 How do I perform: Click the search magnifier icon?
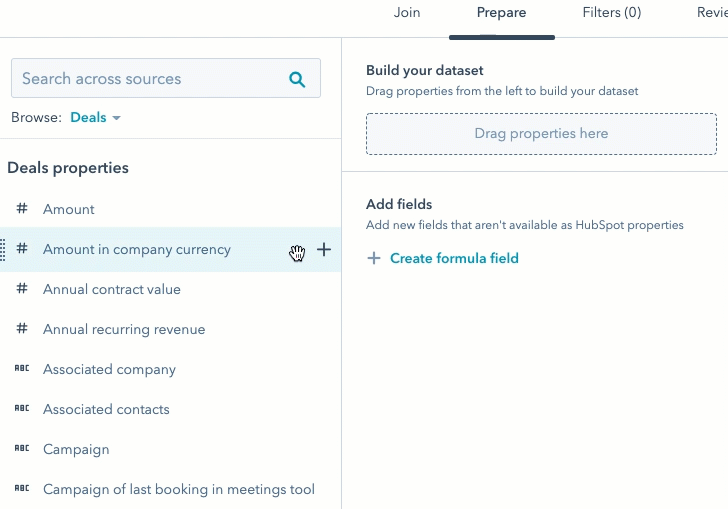click(x=297, y=79)
